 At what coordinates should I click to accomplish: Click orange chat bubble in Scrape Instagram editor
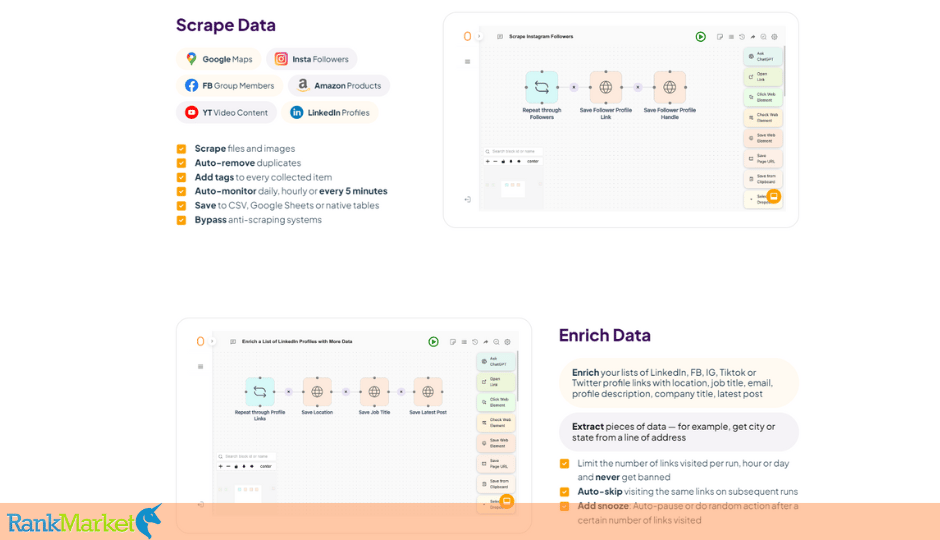point(773,197)
